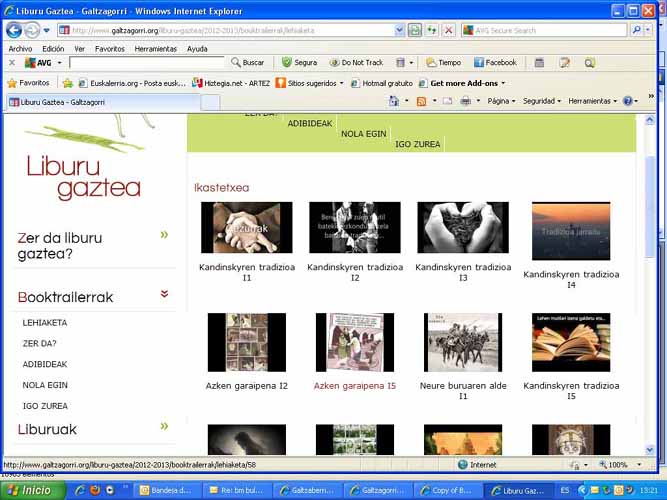667x500 pixels.
Task: Open the Hiztegia.net - ARTEZ favorite
Action: [231, 83]
